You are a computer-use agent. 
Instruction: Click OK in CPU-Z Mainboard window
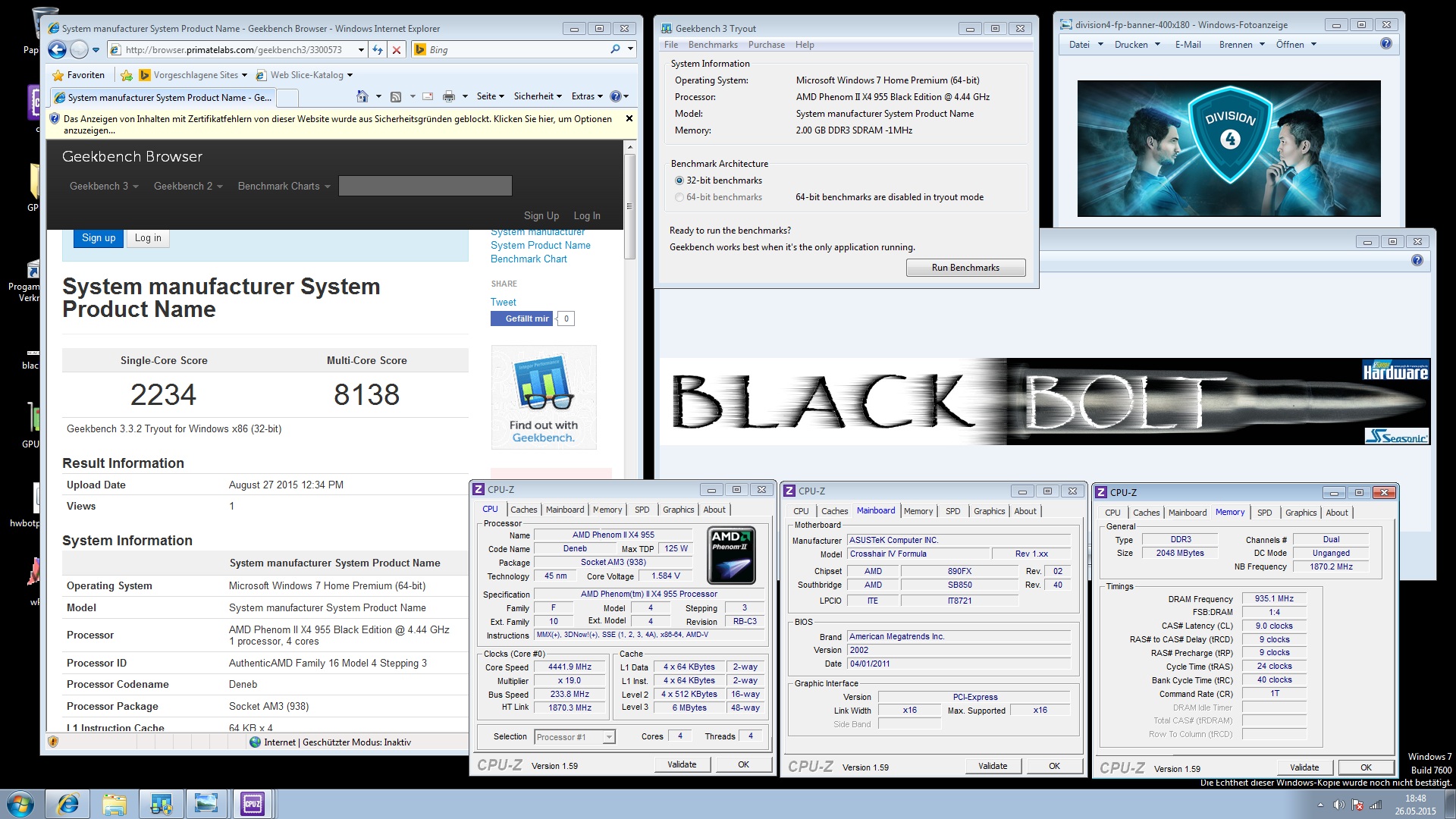click(x=1054, y=766)
